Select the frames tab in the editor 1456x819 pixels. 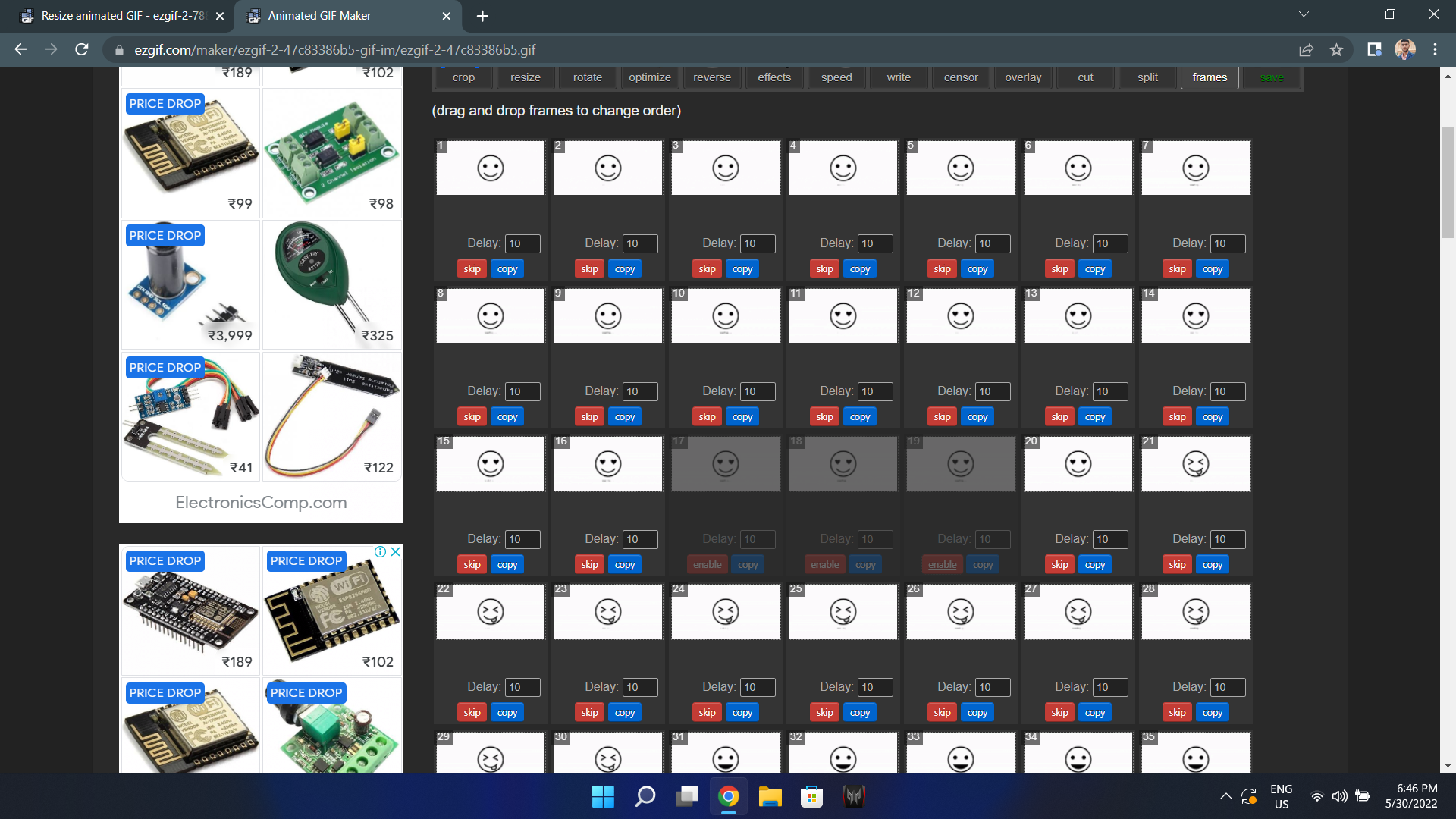pos(1209,77)
